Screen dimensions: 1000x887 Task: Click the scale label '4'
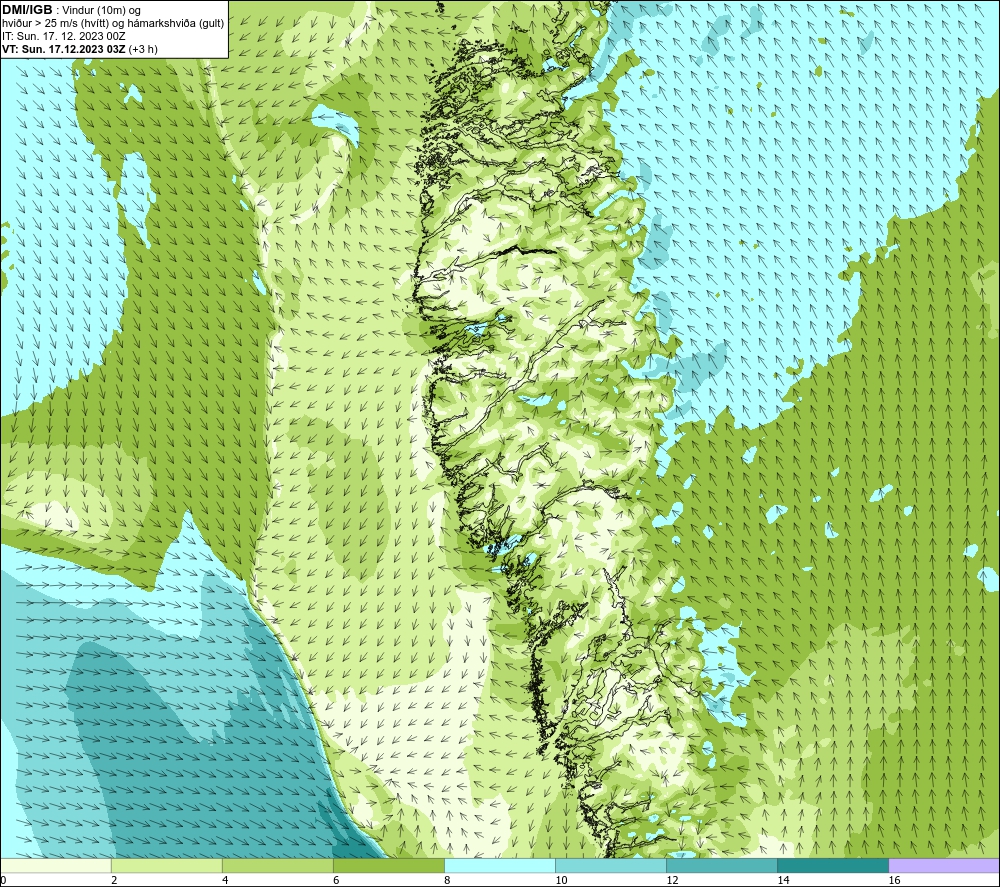tap(225, 881)
